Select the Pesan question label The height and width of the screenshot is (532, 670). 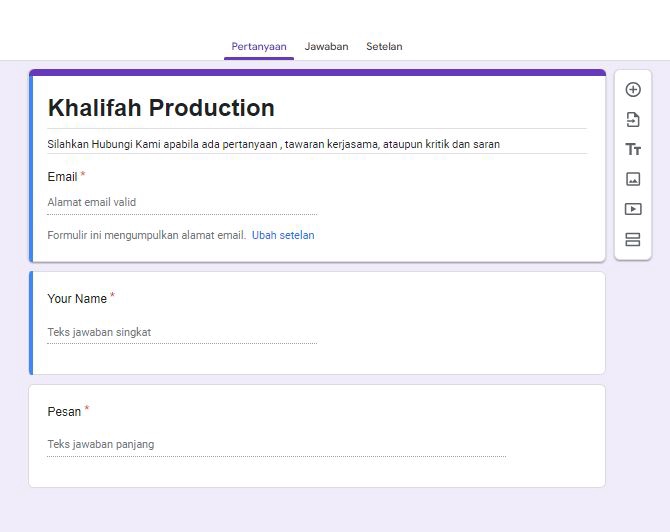point(64,411)
